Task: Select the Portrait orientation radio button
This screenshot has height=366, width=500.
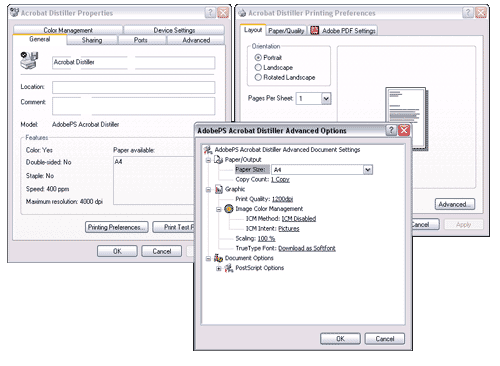Action: click(x=258, y=58)
